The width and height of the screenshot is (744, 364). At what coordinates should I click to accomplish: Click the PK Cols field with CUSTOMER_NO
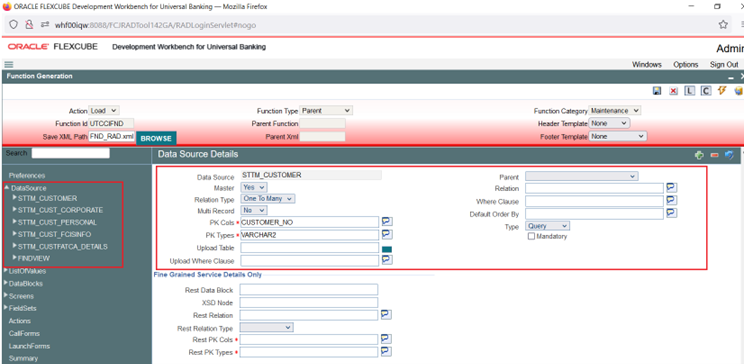(x=309, y=222)
